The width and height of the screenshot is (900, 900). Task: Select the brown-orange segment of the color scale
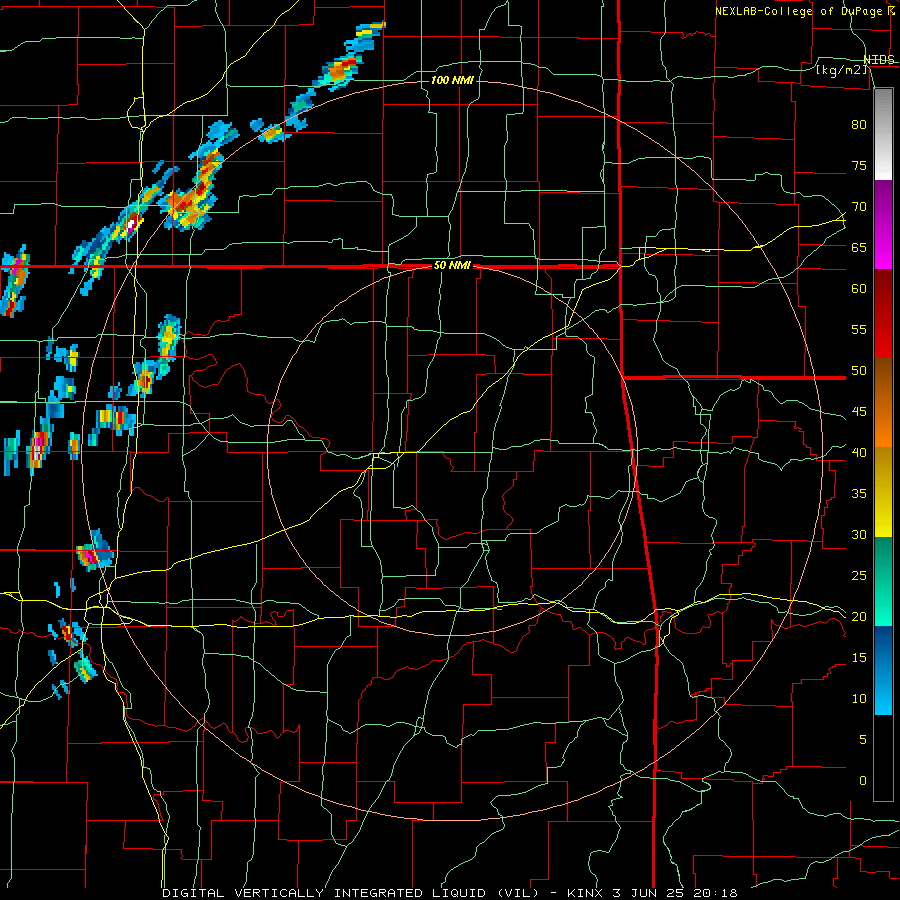(x=883, y=402)
